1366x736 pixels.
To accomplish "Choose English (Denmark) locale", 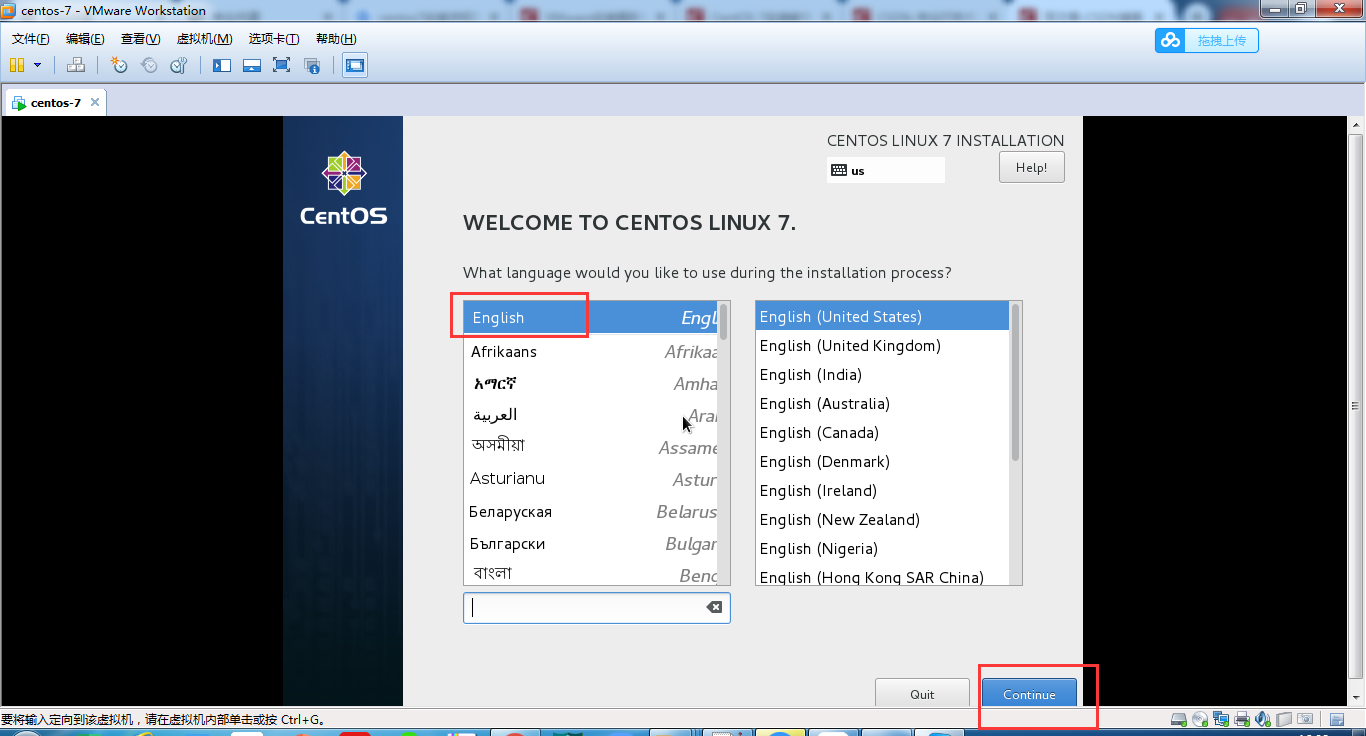I will (882, 461).
